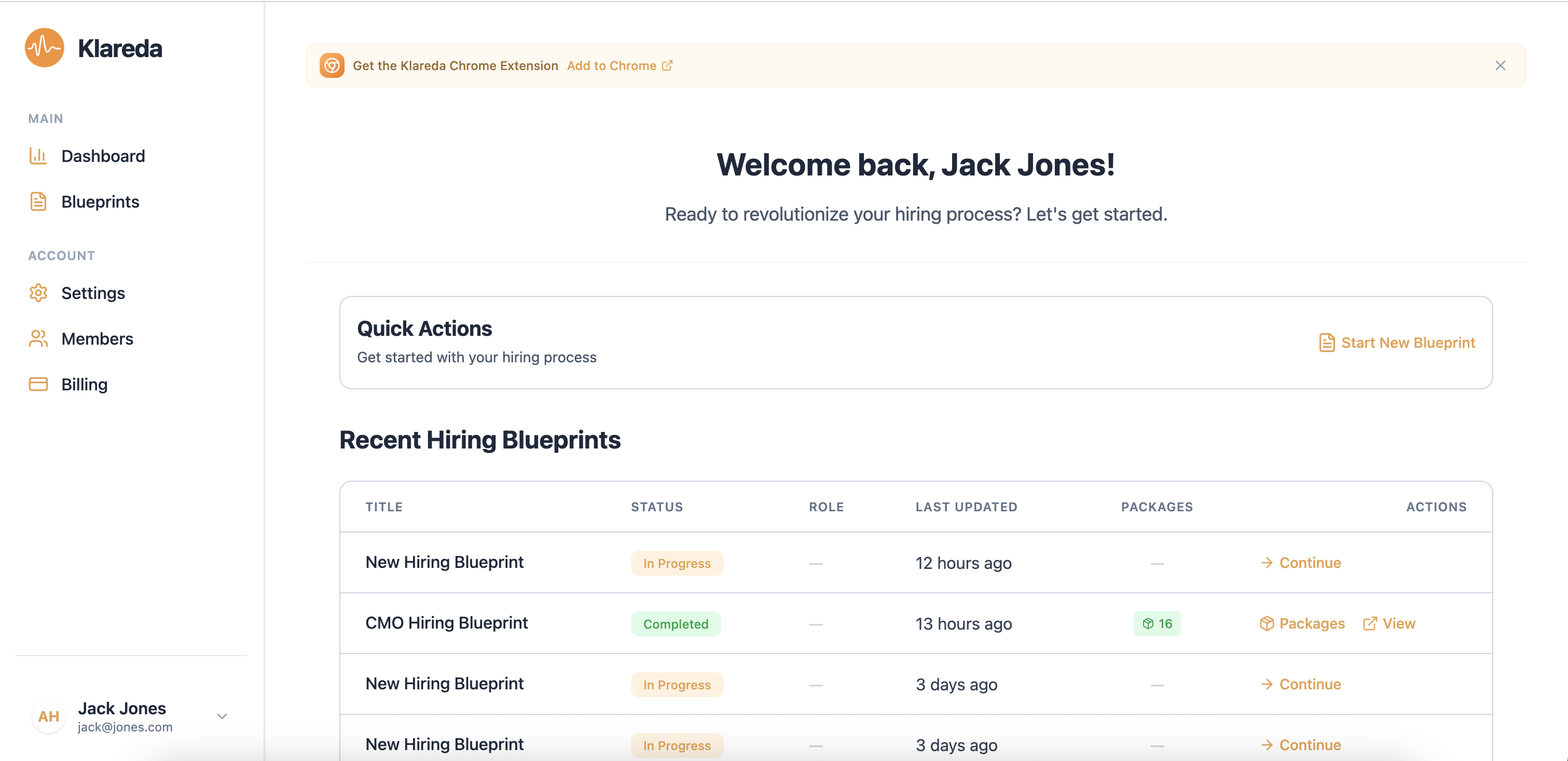The height and width of the screenshot is (761, 1568).
Task: Click the CMO Hiring Blueprint title
Action: [446, 623]
